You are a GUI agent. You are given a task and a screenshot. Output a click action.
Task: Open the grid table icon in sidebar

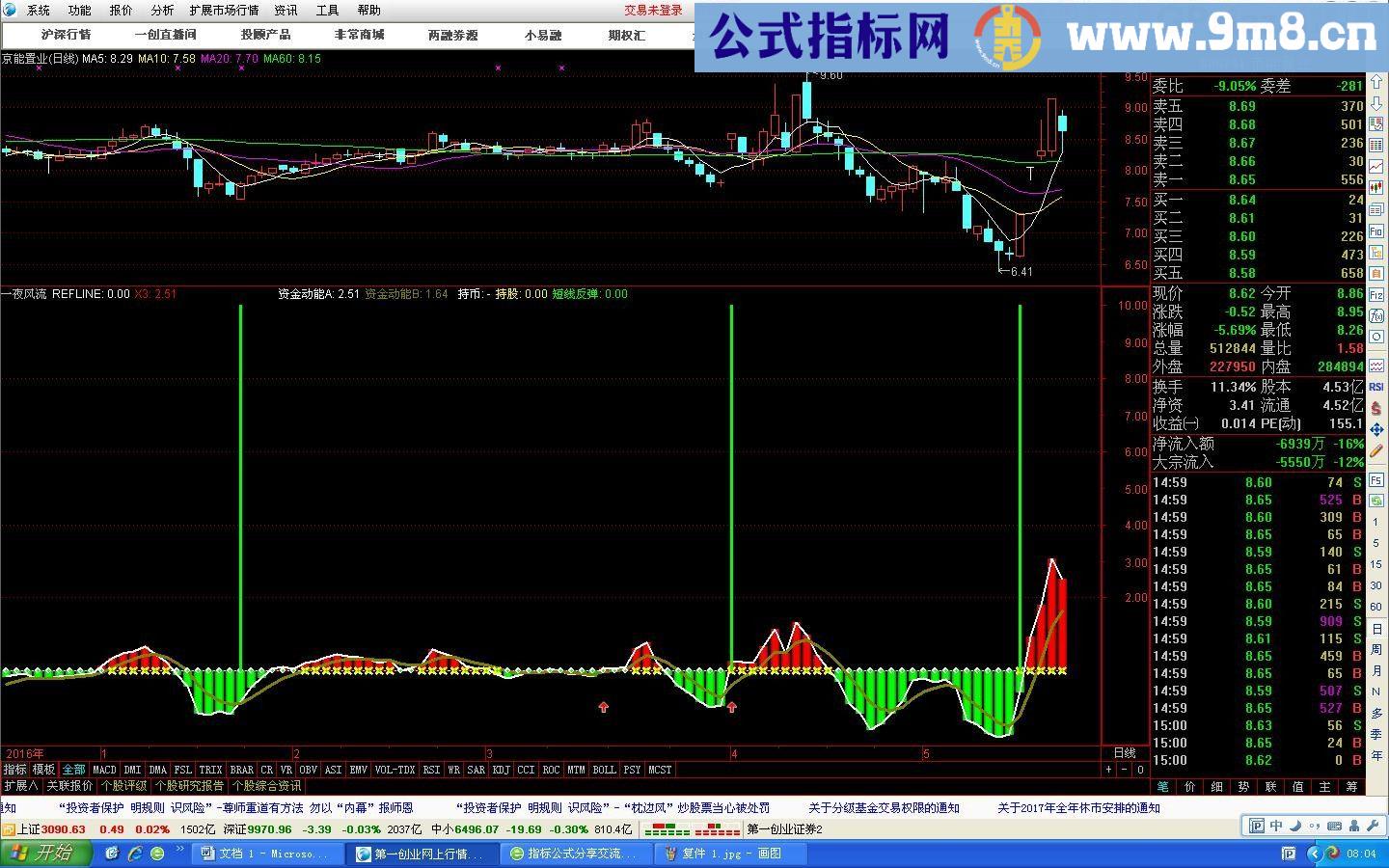pos(1375,145)
